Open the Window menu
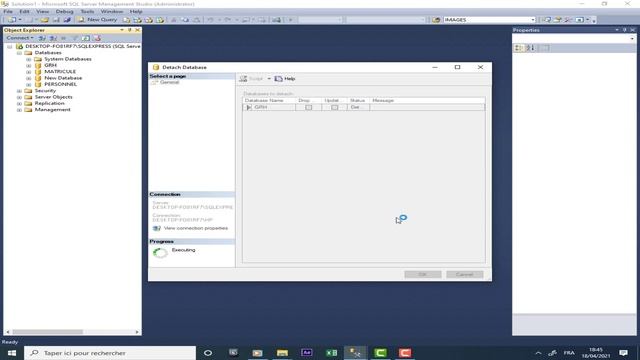 coord(112,11)
